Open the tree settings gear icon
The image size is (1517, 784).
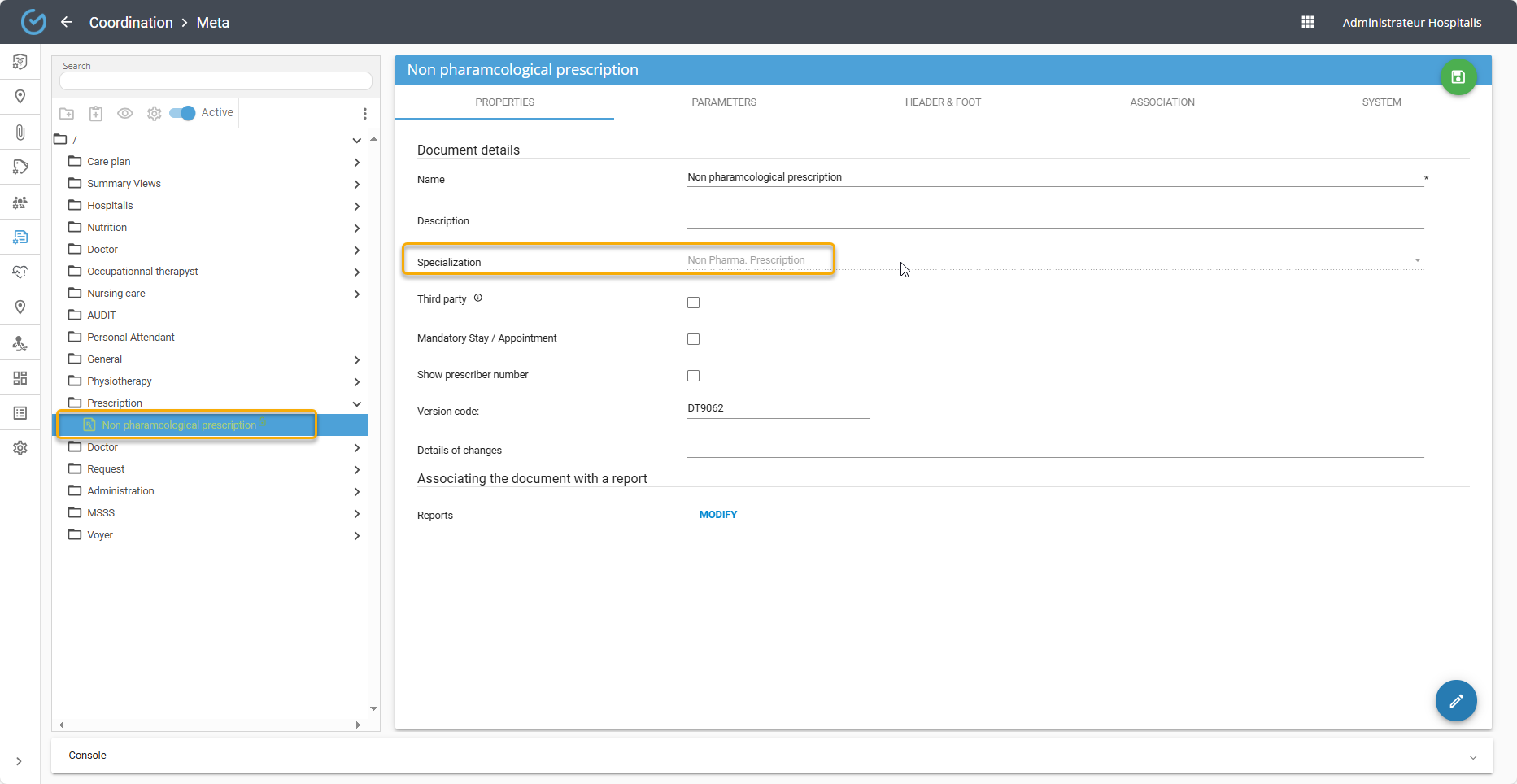(154, 114)
